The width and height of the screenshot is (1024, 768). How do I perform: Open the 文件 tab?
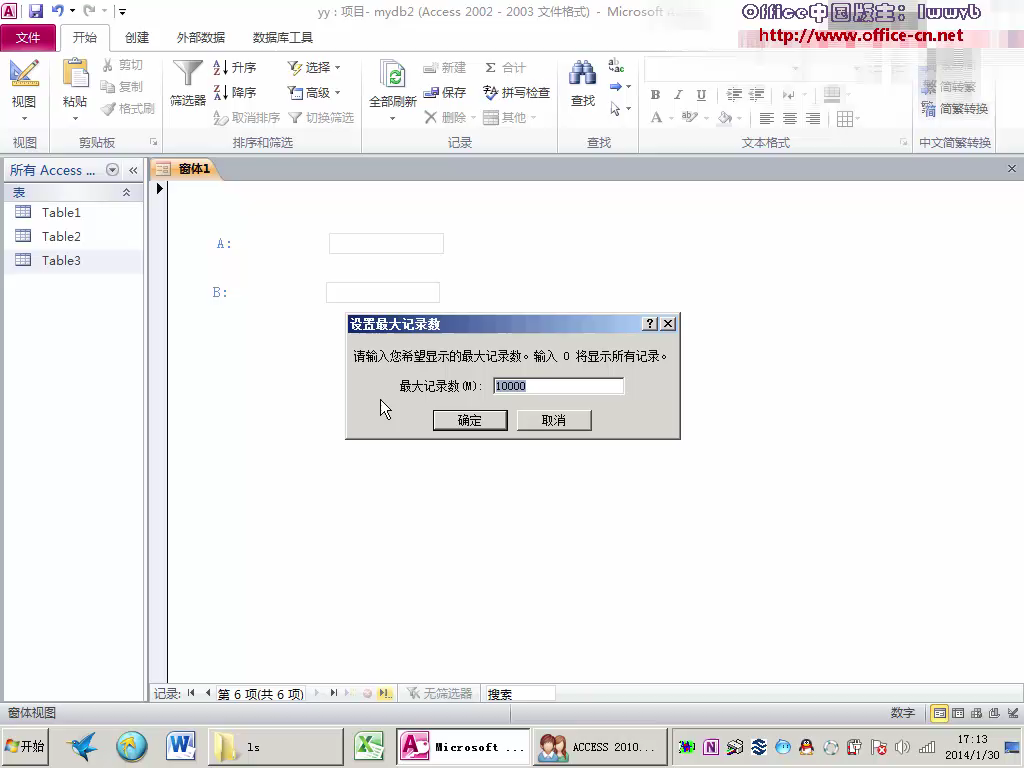pos(28,38)
